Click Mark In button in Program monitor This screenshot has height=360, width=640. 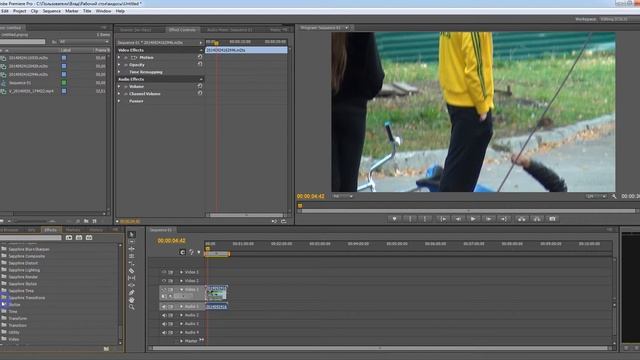tap(410, 219)
